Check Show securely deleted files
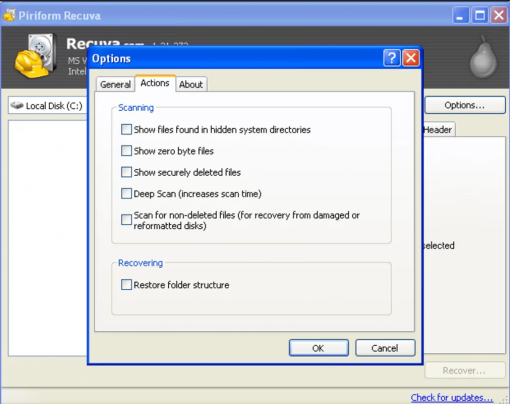510x404 pixels. [x=126, y=172]
